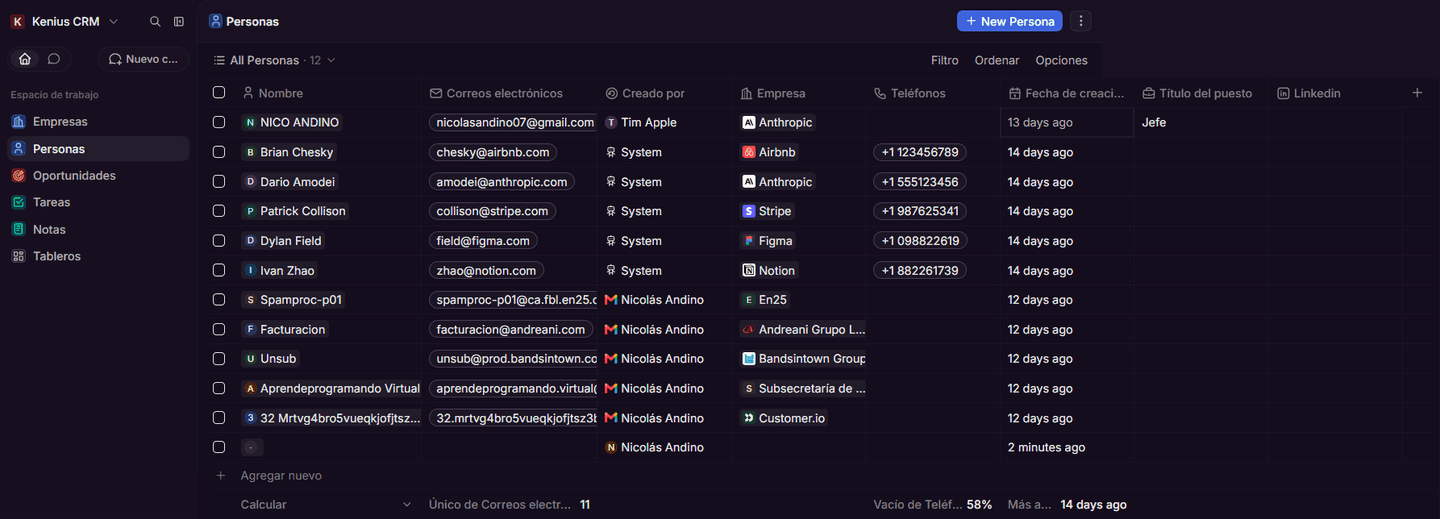
Task: Click the En25 company chip
Action: (x=765, y=300)
